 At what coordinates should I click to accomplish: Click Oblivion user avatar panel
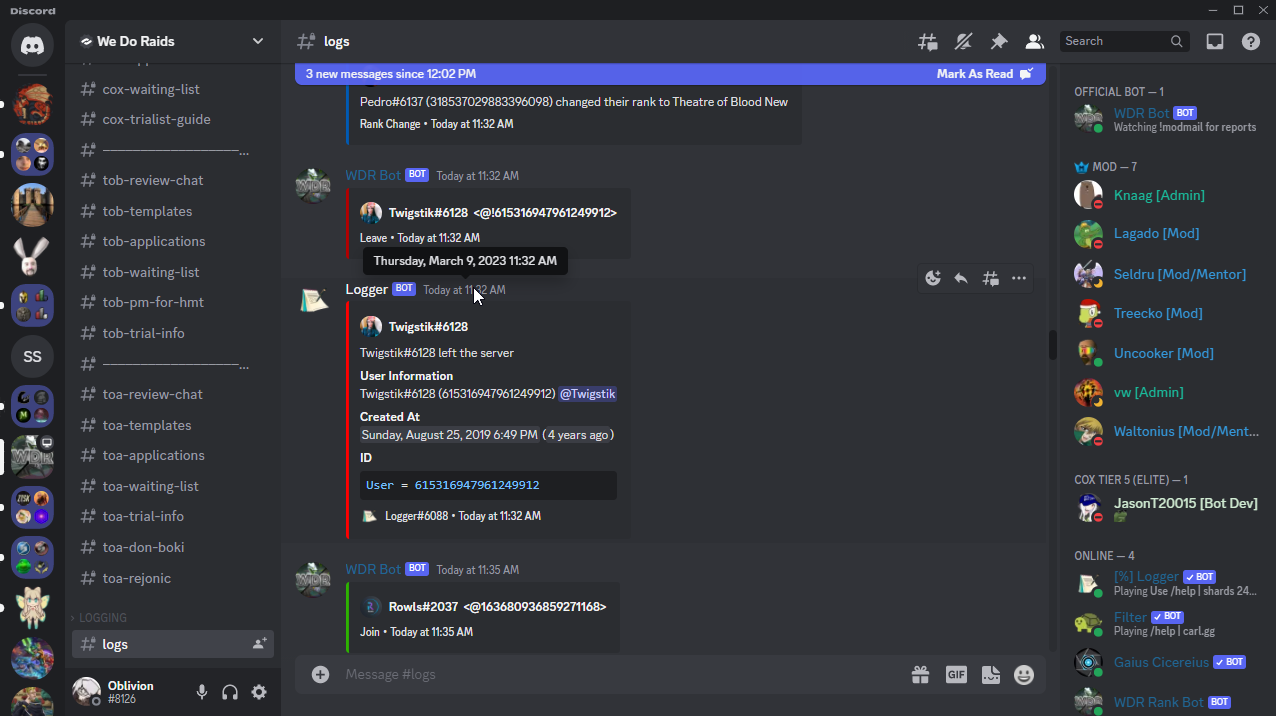pyautogui.click(x=130, y=692)
